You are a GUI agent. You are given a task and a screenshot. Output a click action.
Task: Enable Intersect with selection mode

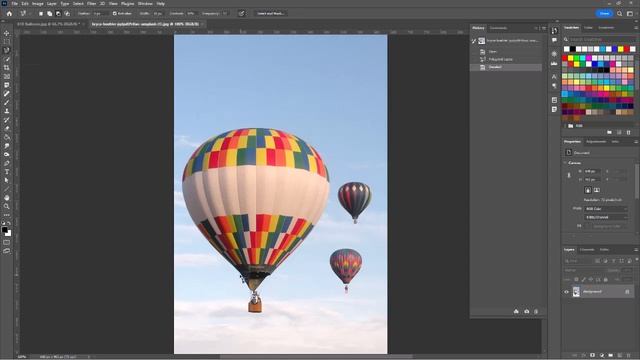click(67, 13)
